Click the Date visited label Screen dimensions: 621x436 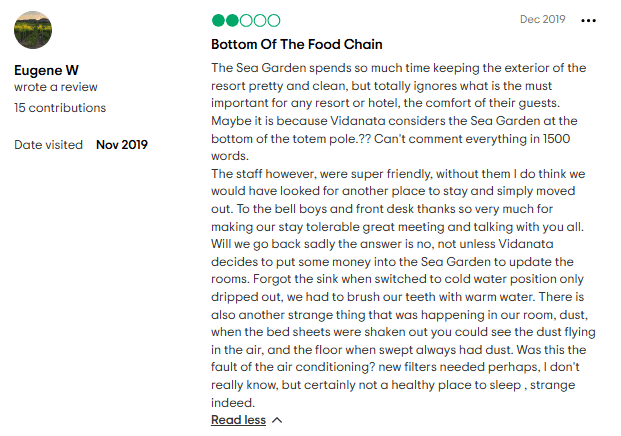48,145
